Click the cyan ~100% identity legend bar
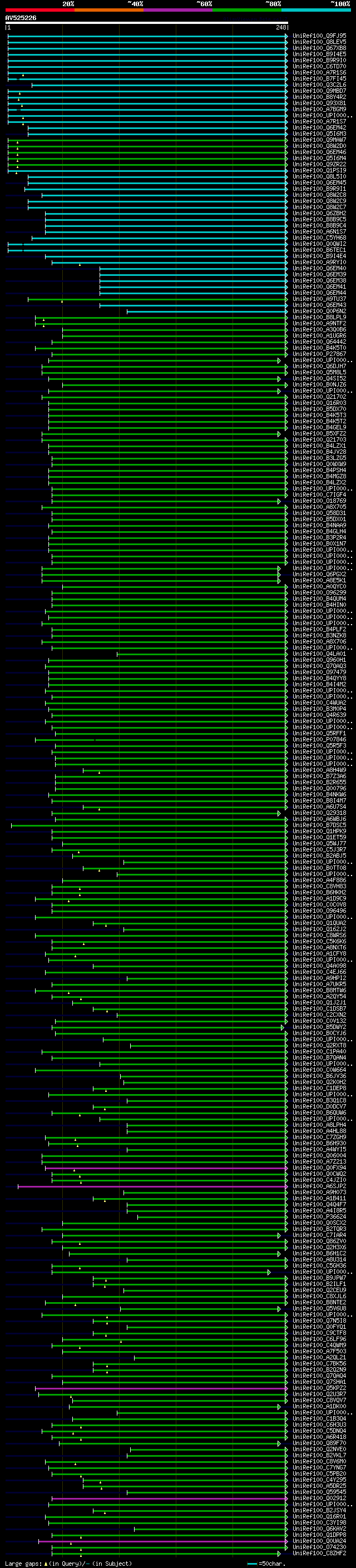 [x=316, y=11]
